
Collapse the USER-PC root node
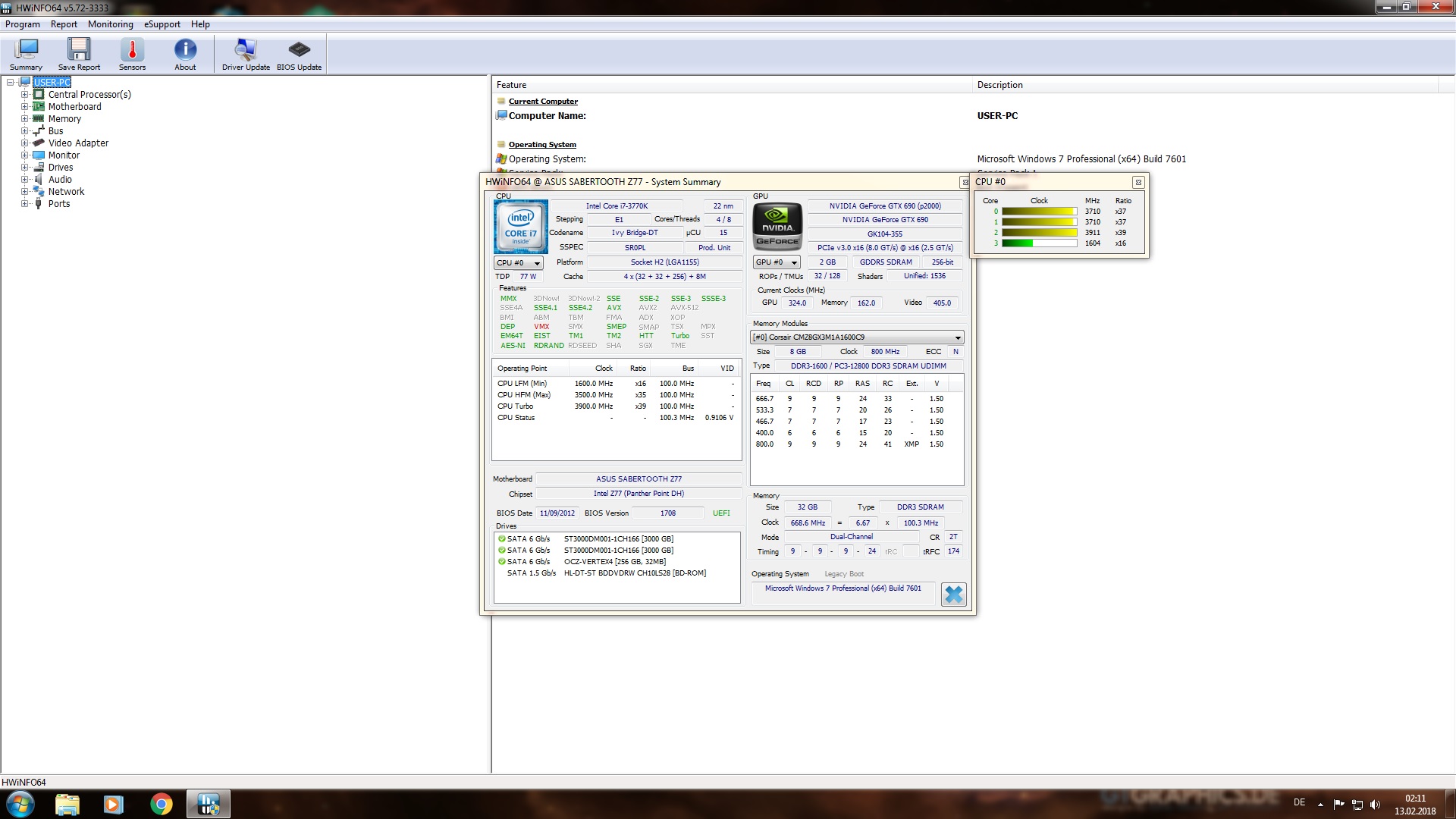(x=11, y=82)
